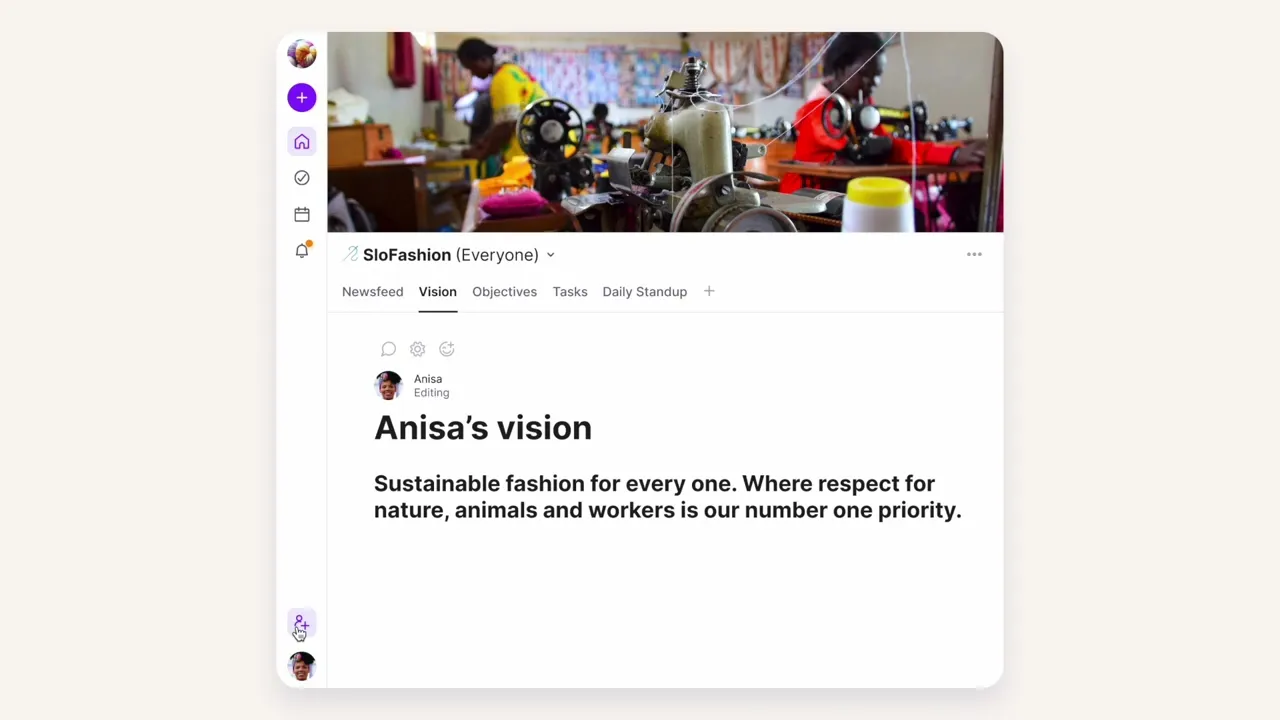The width and height of the screenshot is (1280, 720).
Task: Open the comment bubble icon above Anisa
Action: (x=388, y=349)
